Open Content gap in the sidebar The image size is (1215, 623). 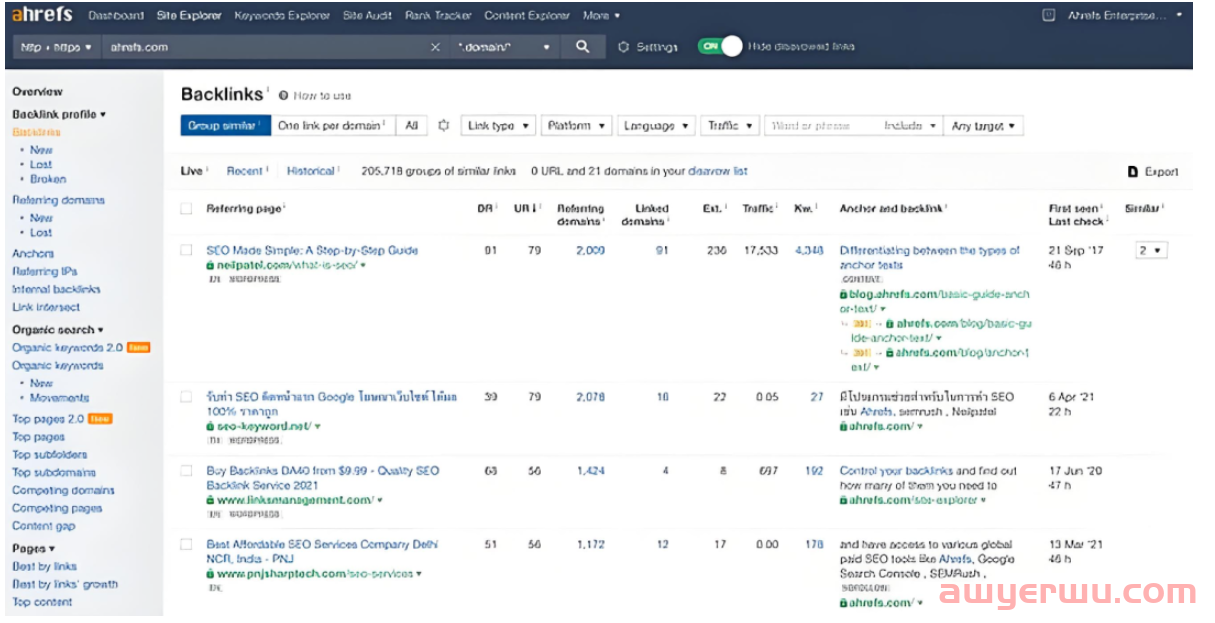click(x=43, y=526)
